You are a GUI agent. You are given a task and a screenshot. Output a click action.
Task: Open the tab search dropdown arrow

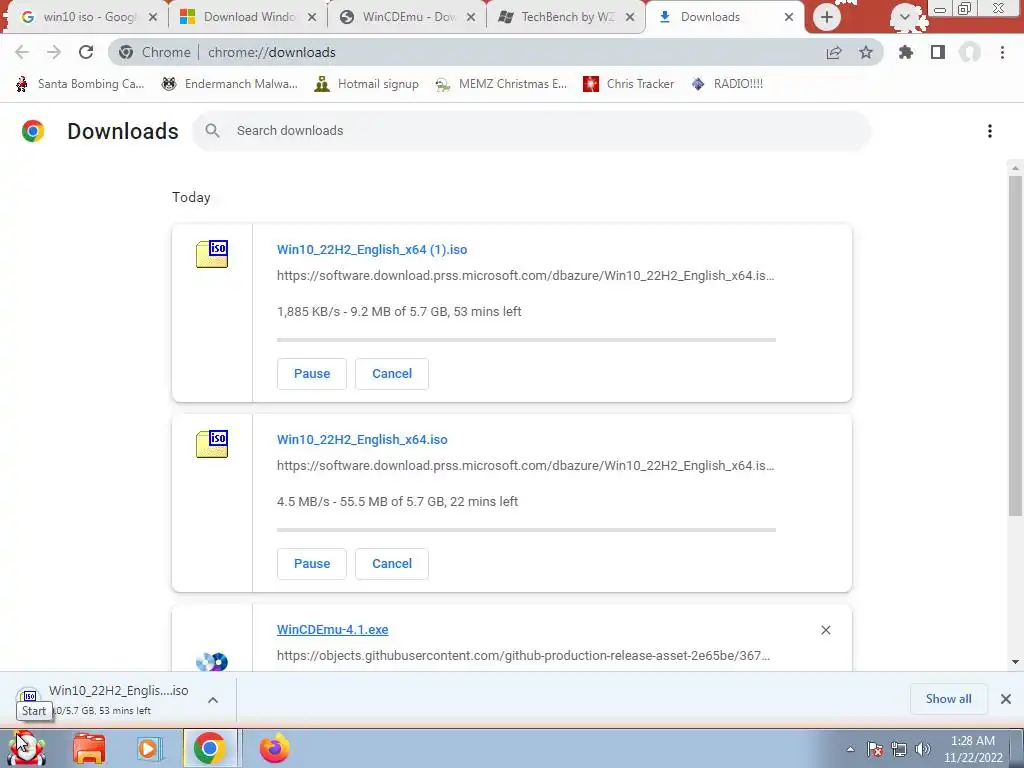(x=904, y=18)
